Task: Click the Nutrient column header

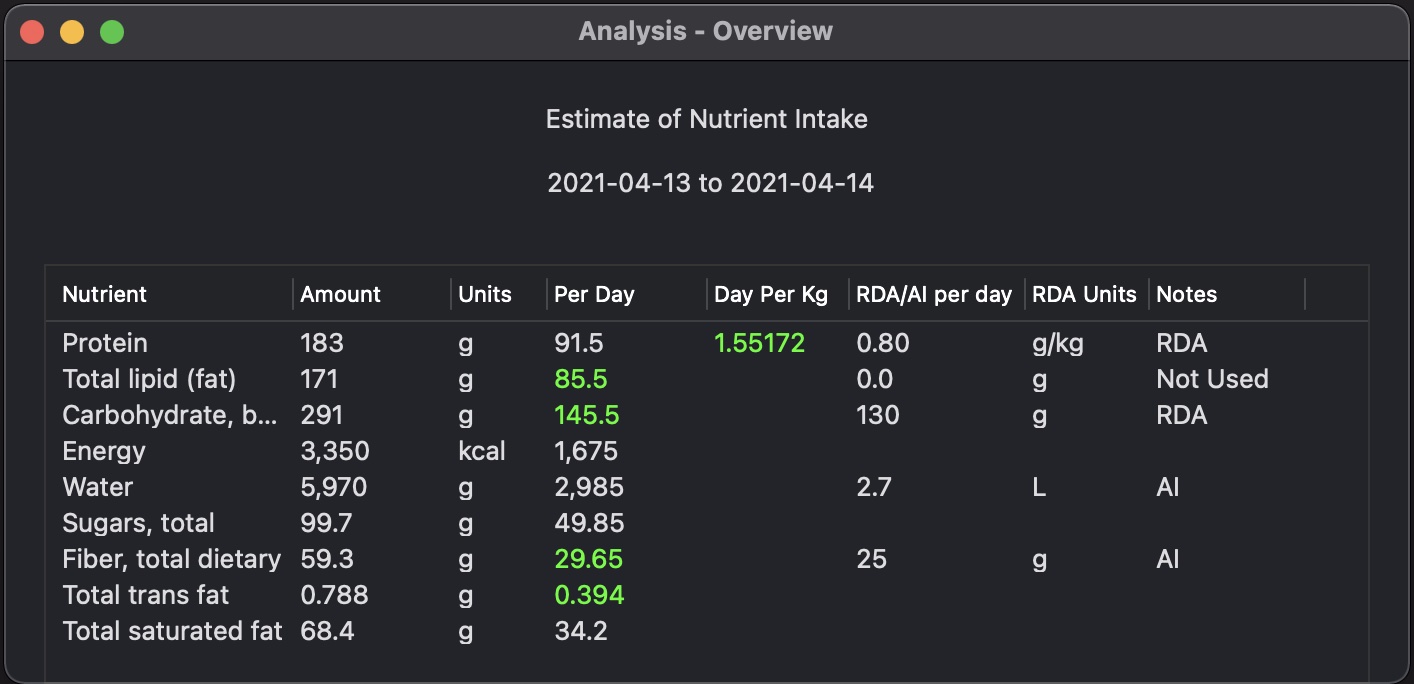Action: (x=105, y=294)
